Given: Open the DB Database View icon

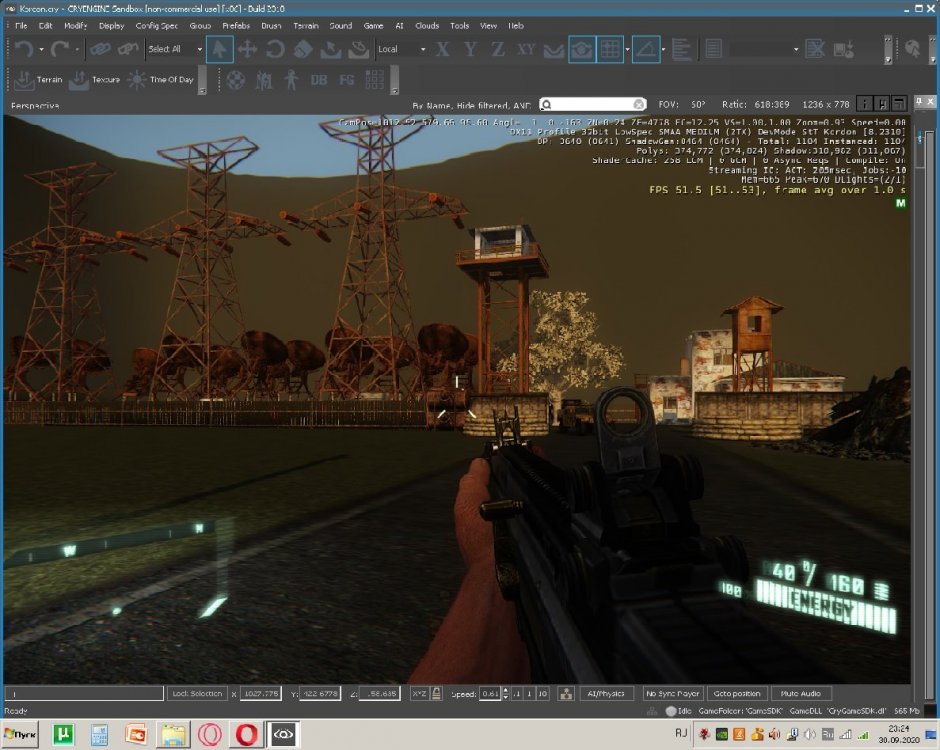Looking at the screenshot, I should coord(319,80).
